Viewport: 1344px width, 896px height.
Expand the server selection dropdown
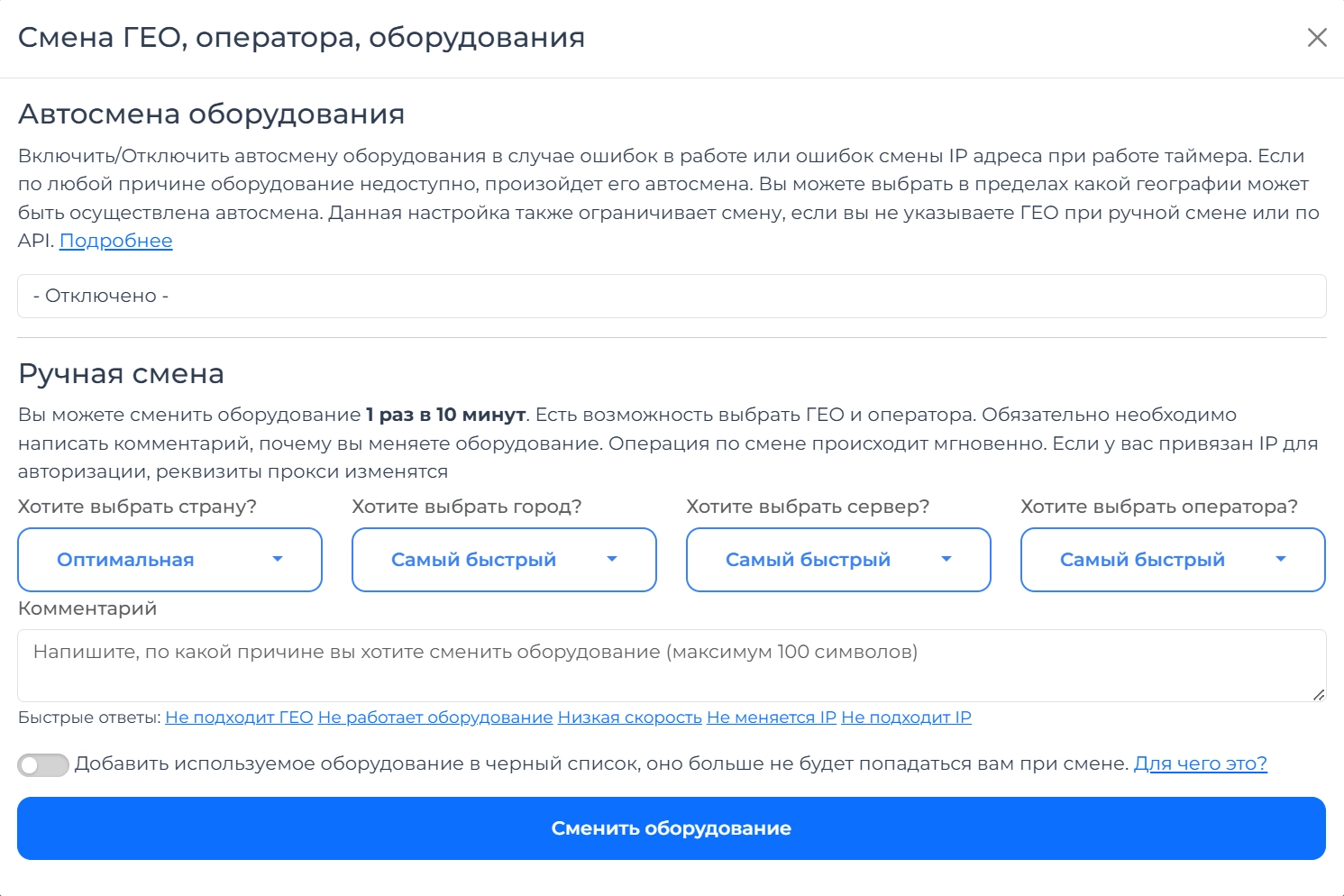(838, 560)
